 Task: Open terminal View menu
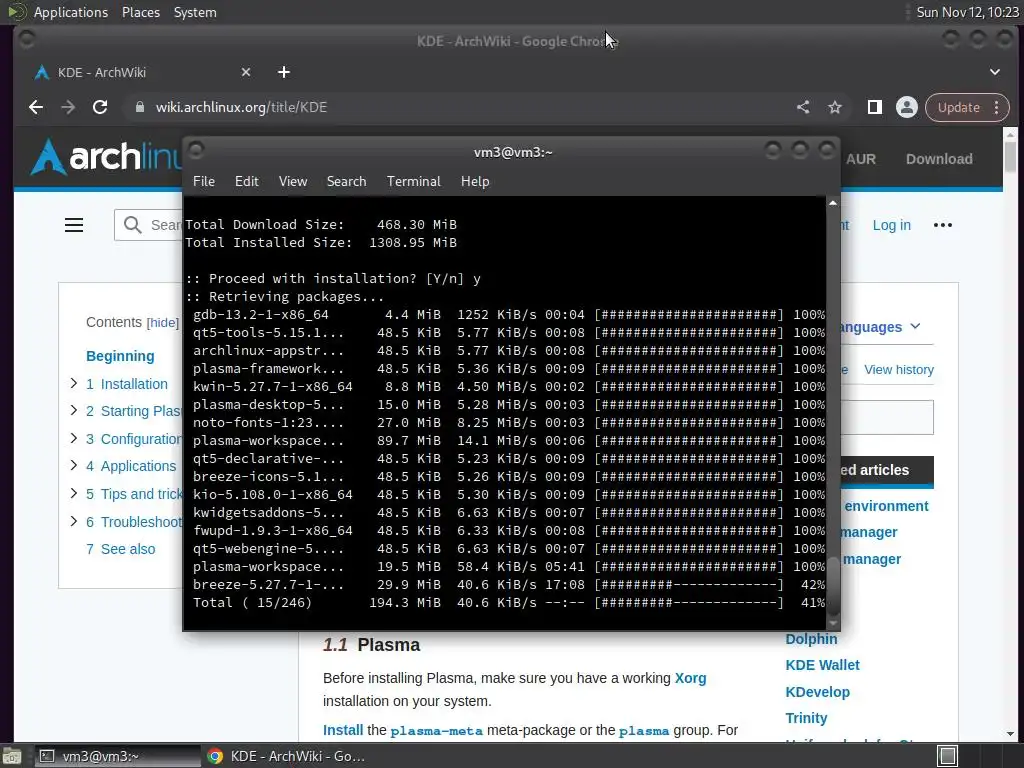pos(293,182)
